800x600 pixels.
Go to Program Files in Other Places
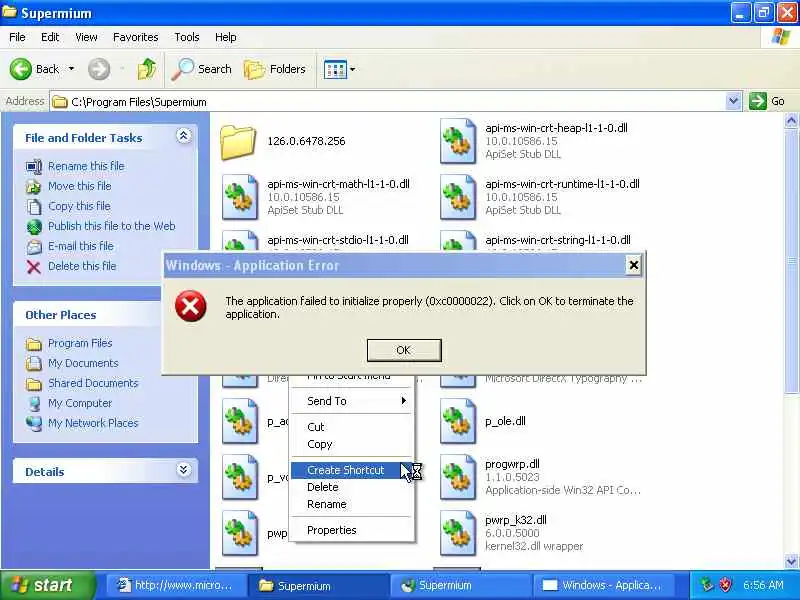pyautogui.click(x=80, y=343)
